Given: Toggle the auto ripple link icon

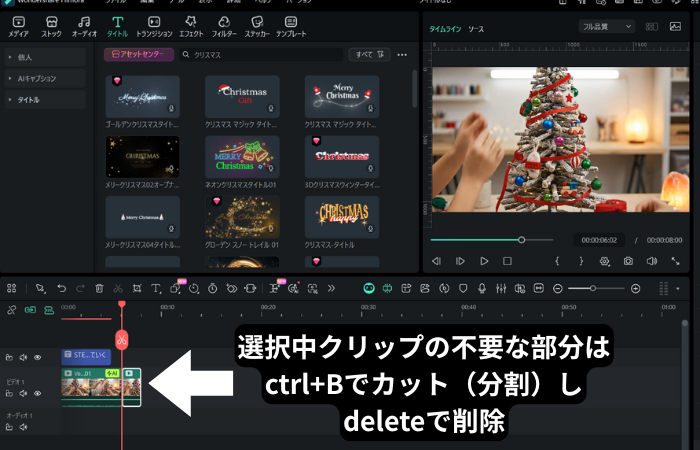Looking at the screenshot, I should pos(30,310).
